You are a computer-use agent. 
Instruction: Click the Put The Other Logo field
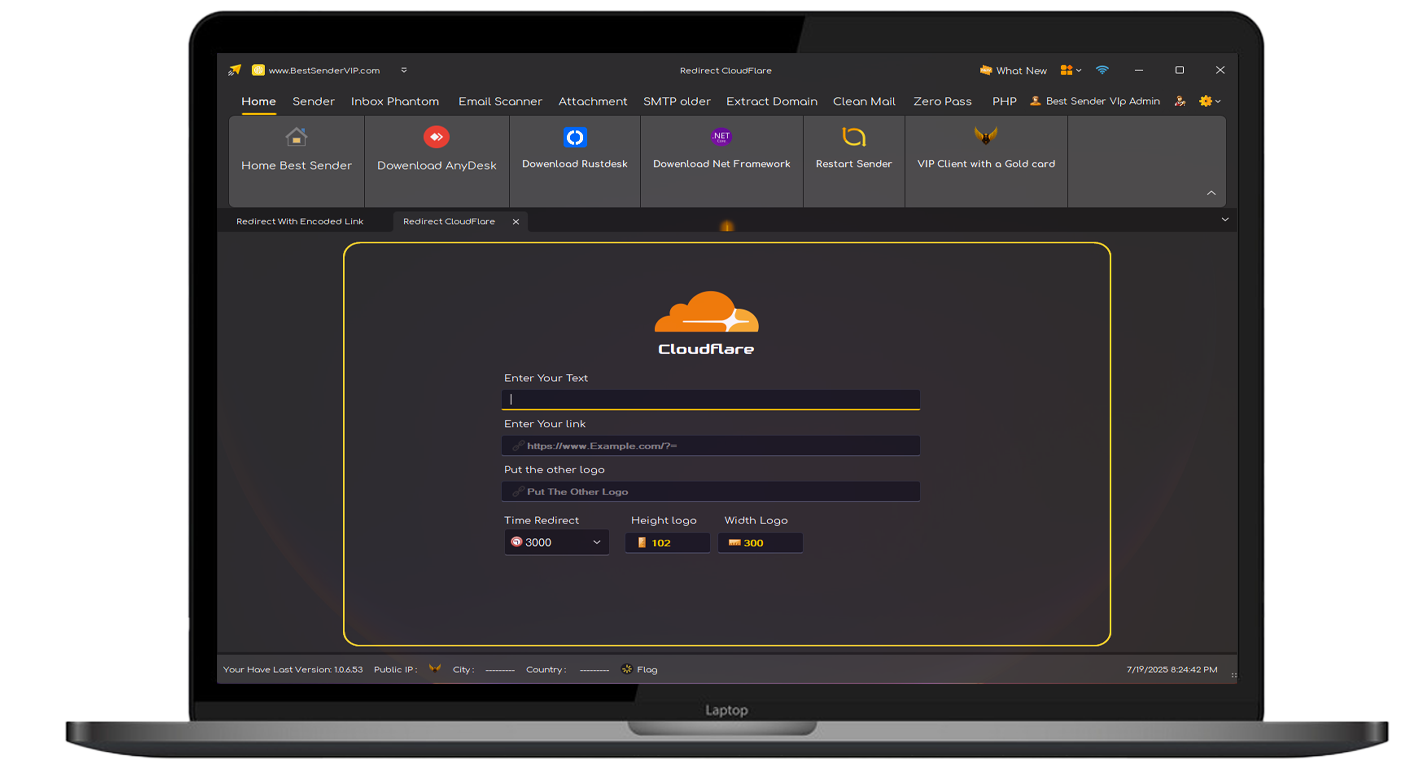[x=711, y=491]
